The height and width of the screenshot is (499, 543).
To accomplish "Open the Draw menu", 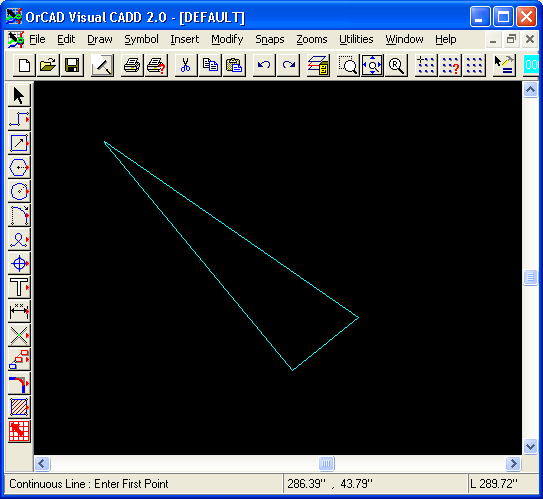I will click(x=100, y=39).
